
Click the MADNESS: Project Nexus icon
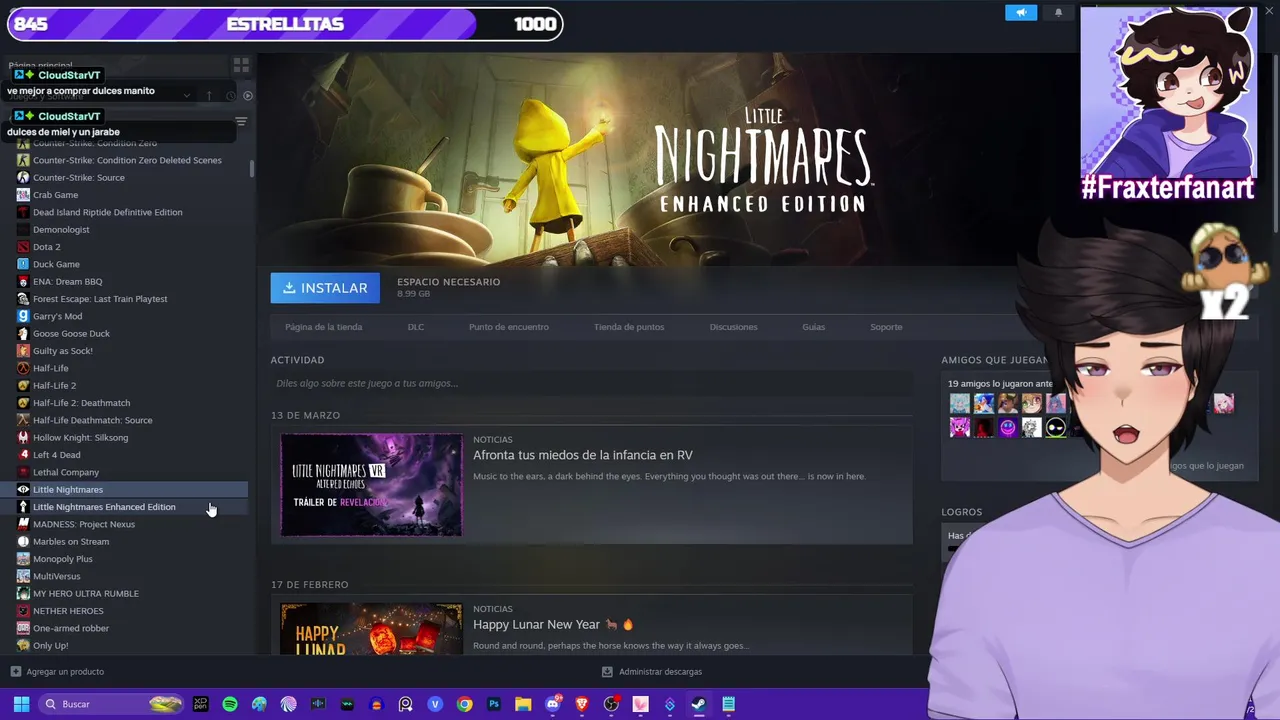(x=23, y=524)
